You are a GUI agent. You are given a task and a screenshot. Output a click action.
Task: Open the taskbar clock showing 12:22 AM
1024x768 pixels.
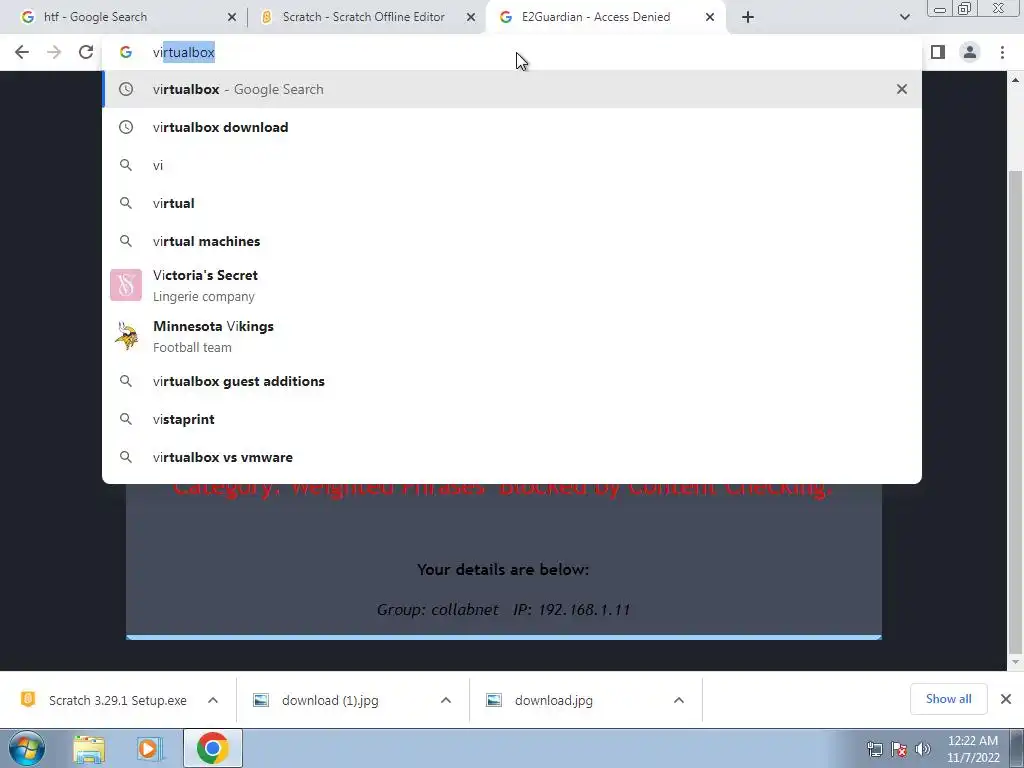coord(973,749)
